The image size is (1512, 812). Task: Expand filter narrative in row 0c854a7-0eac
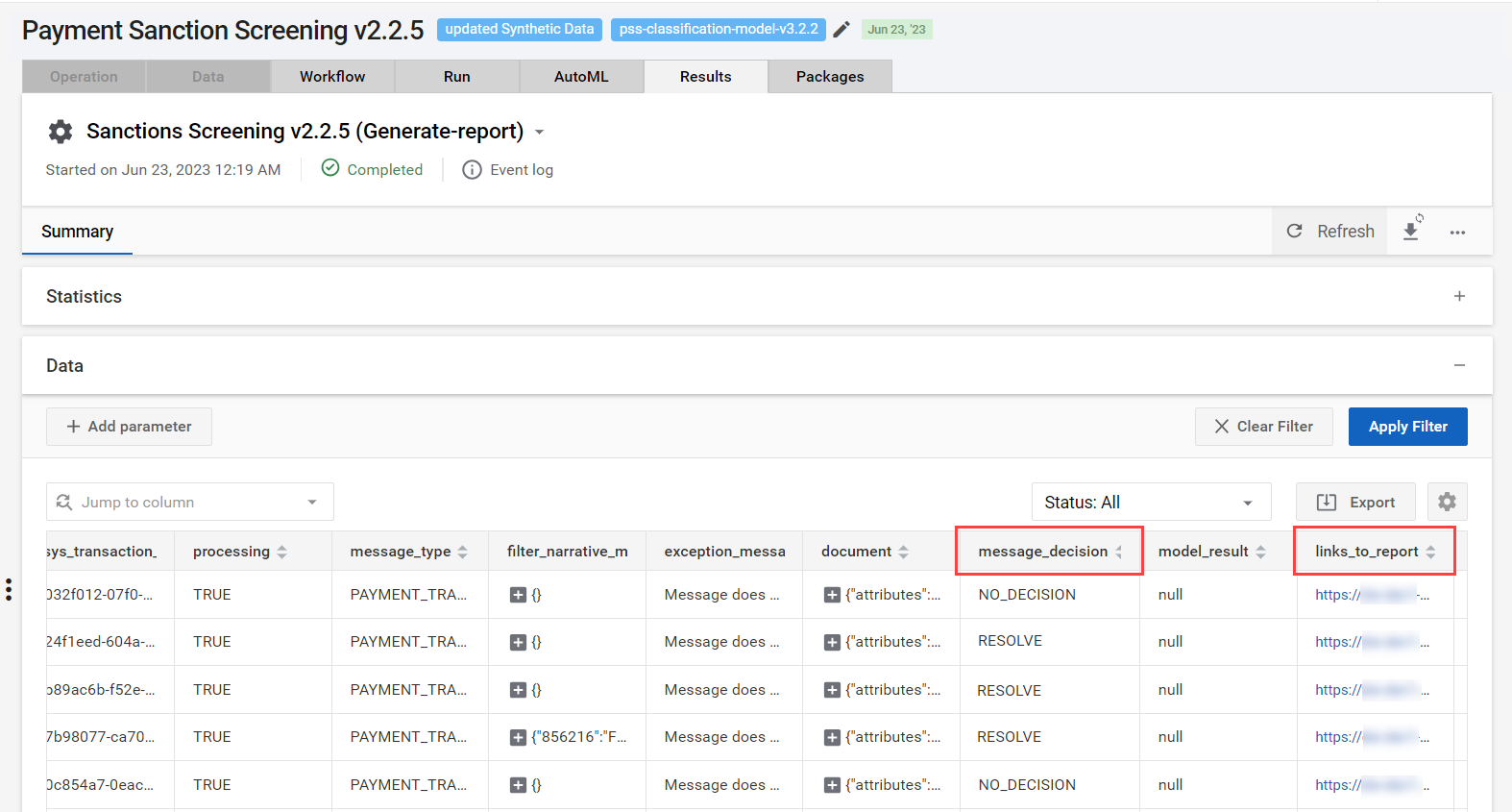pos(518,785)
